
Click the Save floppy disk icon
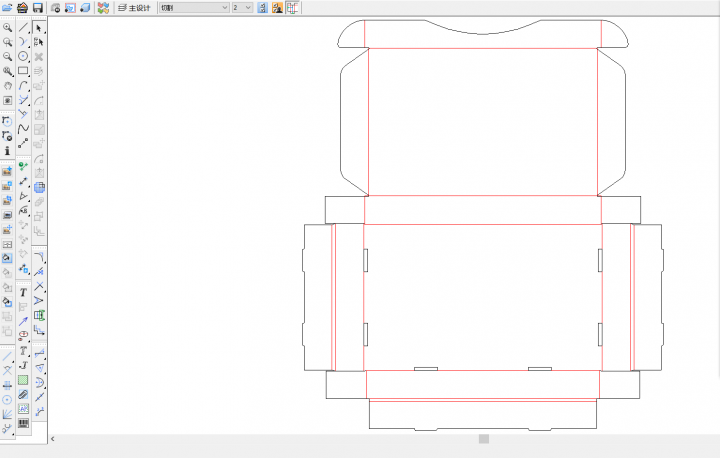[37, 7]
